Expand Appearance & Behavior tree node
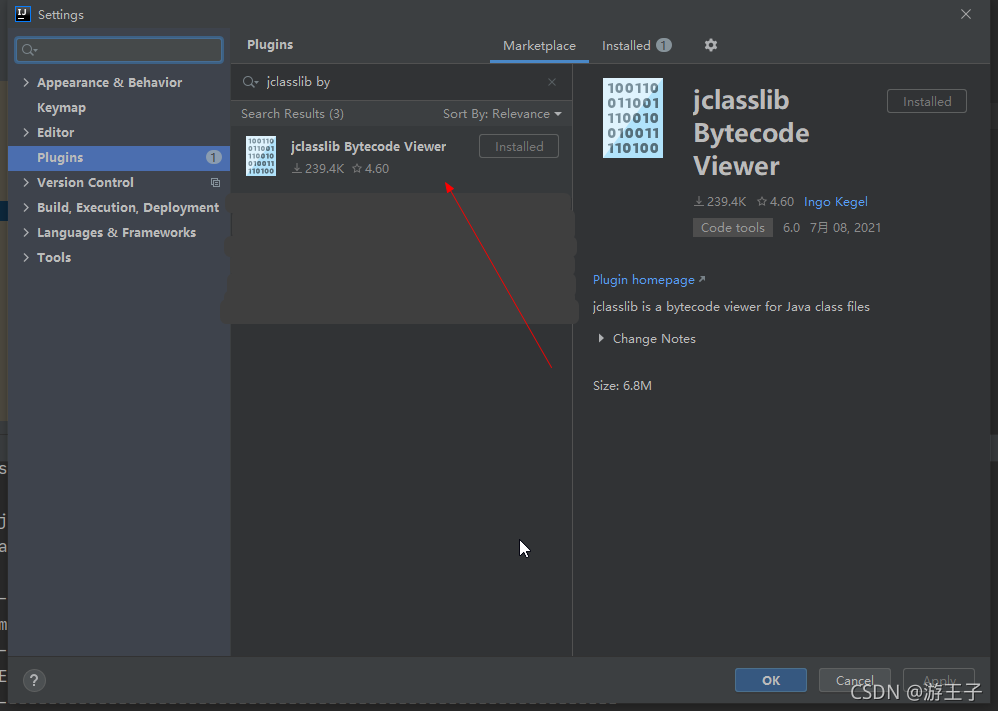The image size is (998, 711). 26,82
